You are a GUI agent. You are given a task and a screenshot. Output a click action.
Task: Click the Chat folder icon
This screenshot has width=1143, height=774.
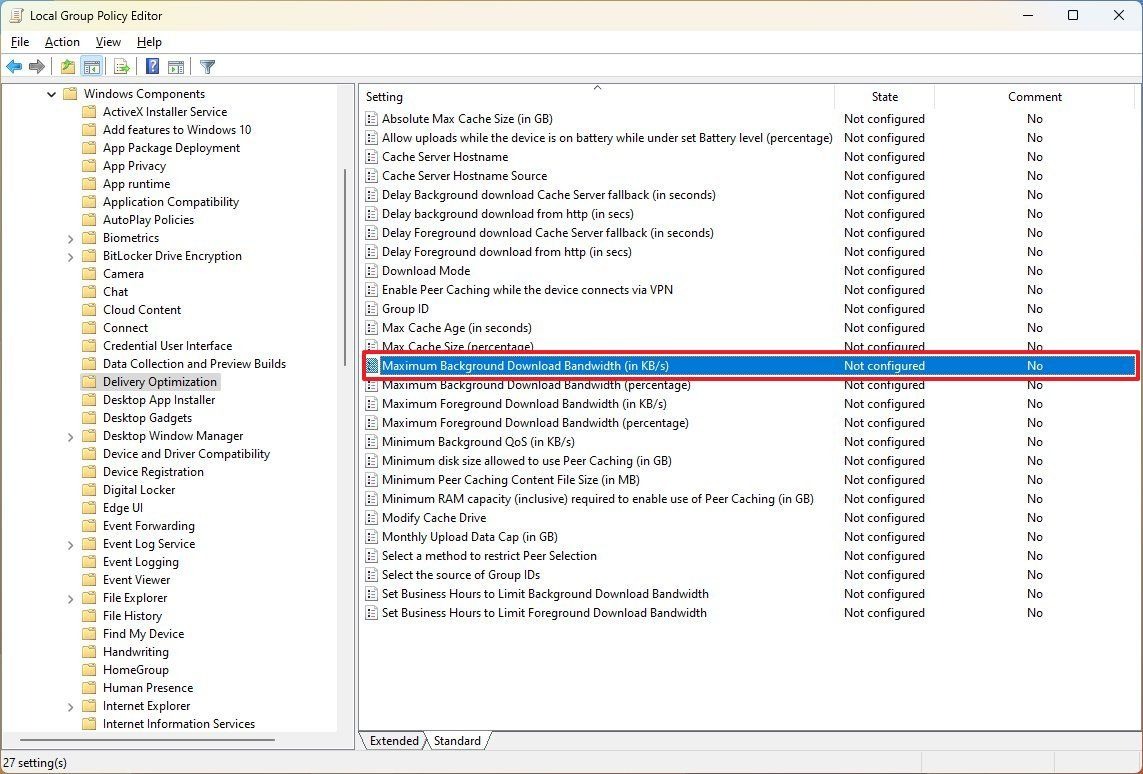click(89, 292)
